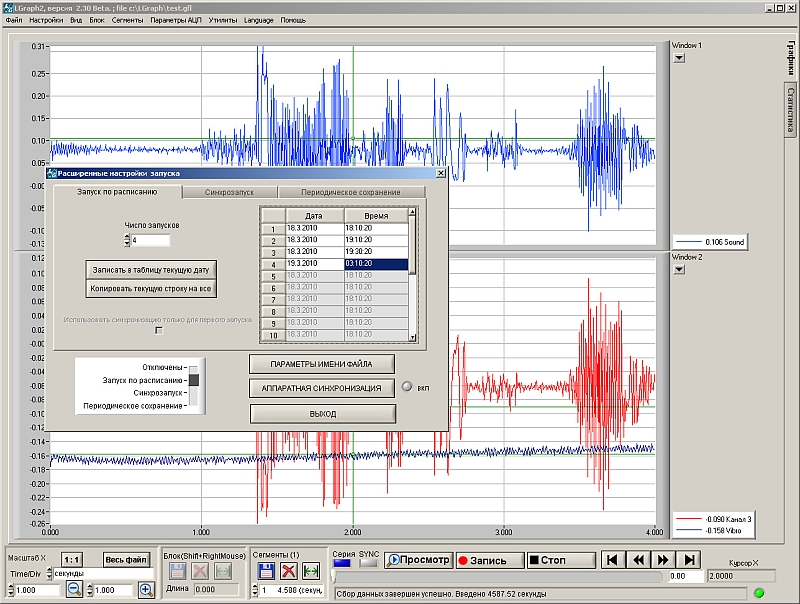Click the ВЫХОД button
This screenshot has width=800, height=604.
(x=323, y=413)
